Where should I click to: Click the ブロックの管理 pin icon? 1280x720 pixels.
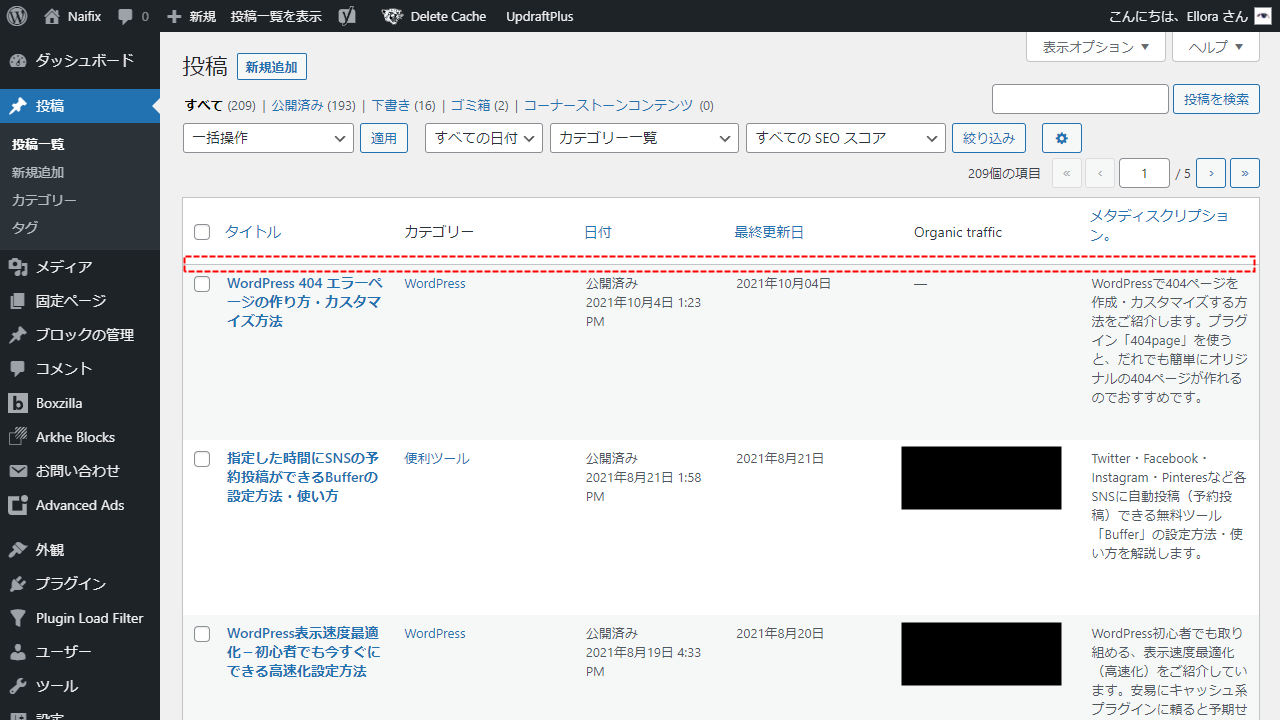pos(17,335)
